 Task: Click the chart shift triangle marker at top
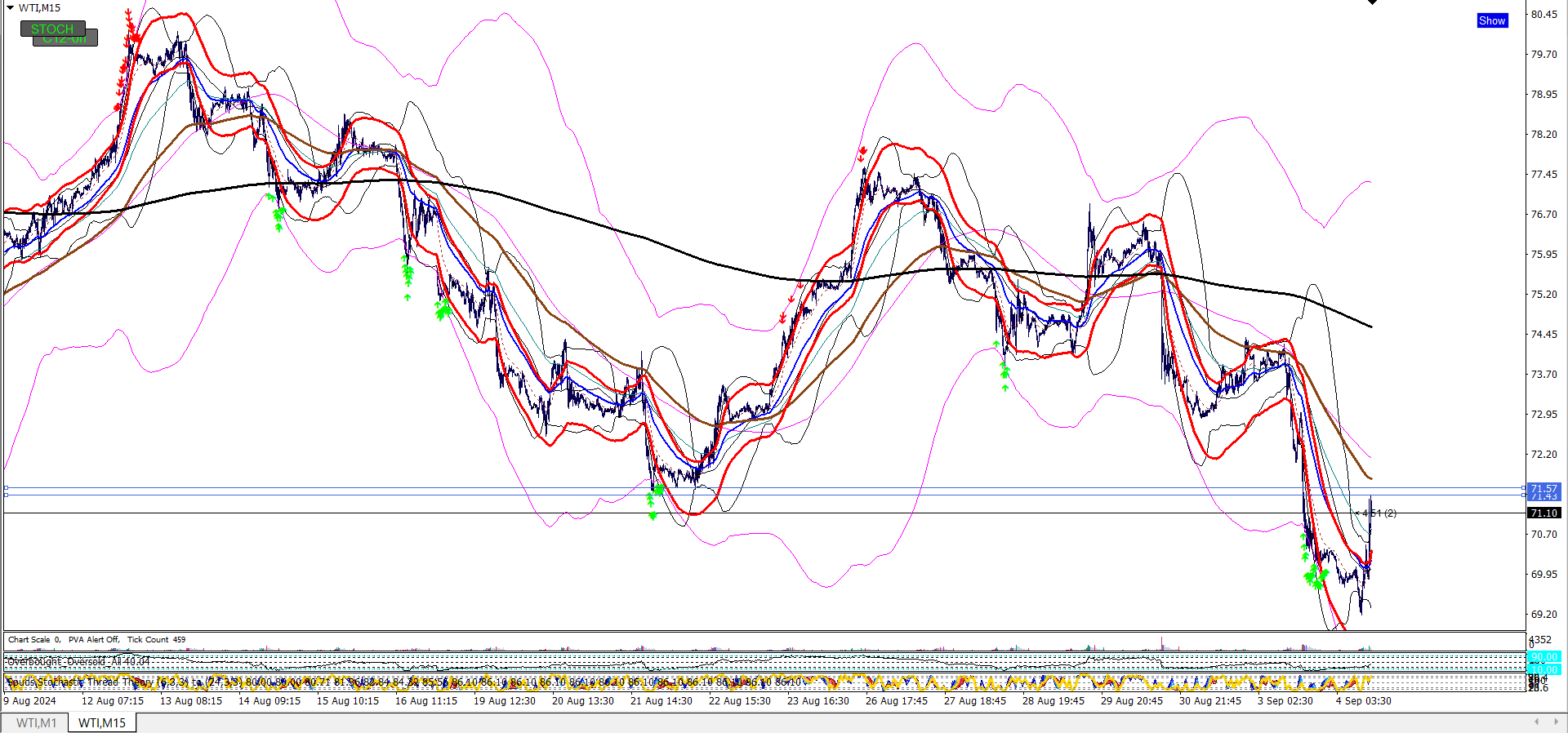[1373, 2]
